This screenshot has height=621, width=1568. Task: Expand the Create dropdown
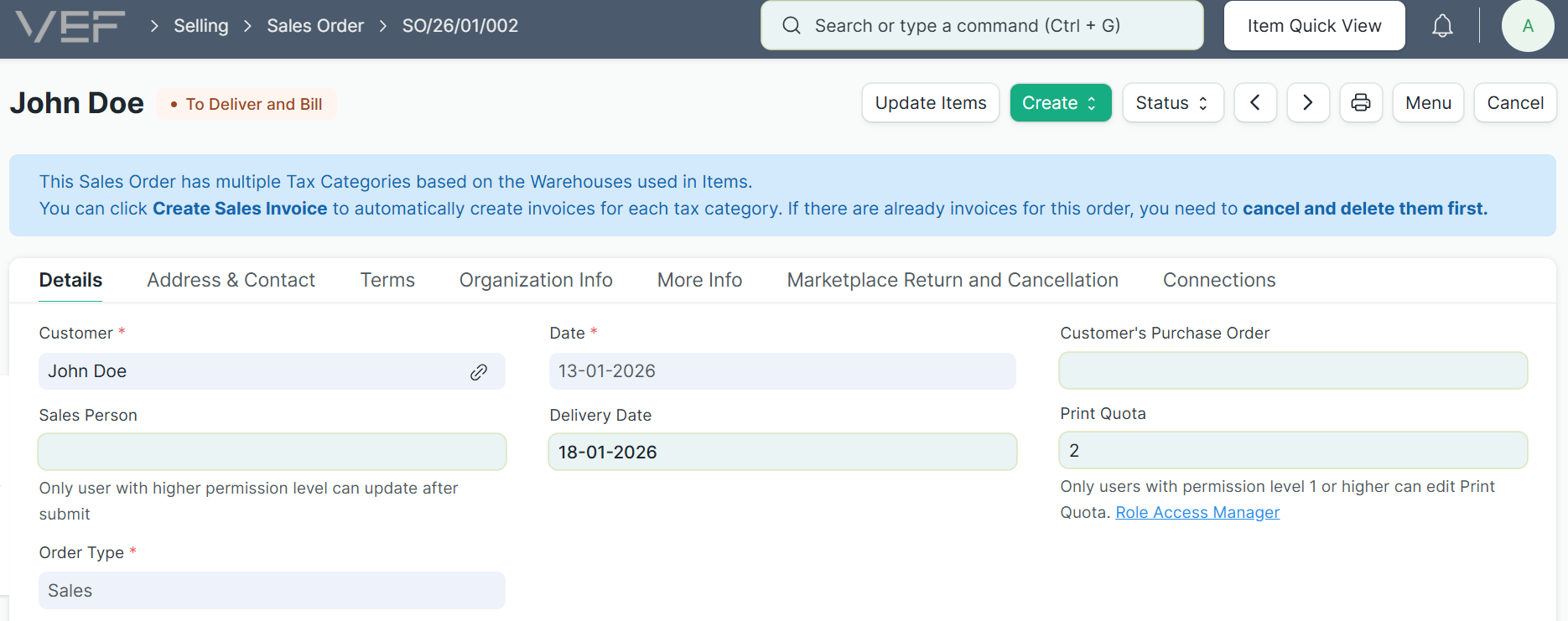click(1060, 103)
